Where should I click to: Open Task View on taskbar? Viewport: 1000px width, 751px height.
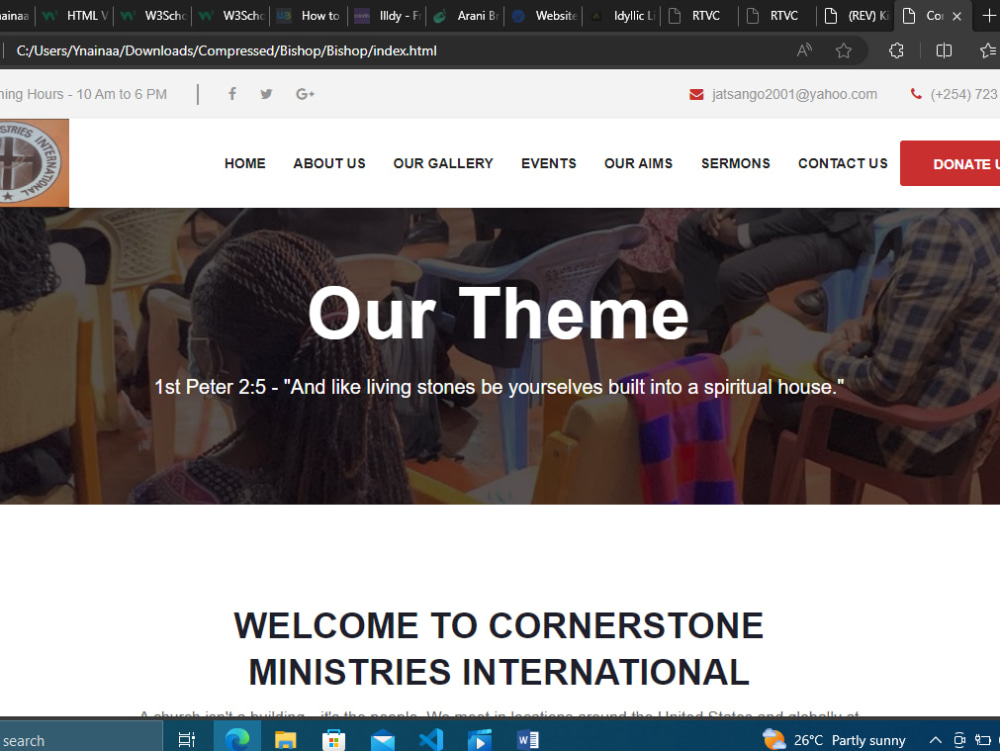(x=186, y=740)
